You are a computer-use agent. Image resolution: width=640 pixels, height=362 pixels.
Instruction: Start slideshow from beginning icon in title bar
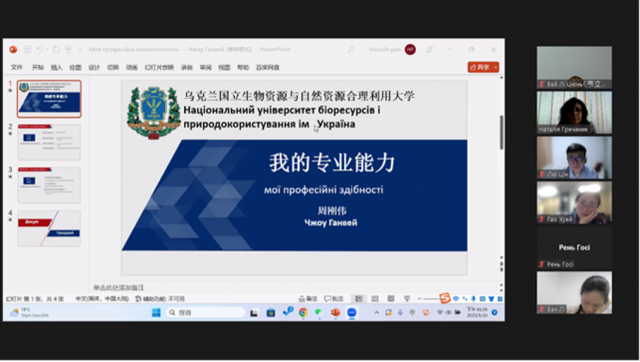point(68,49)
